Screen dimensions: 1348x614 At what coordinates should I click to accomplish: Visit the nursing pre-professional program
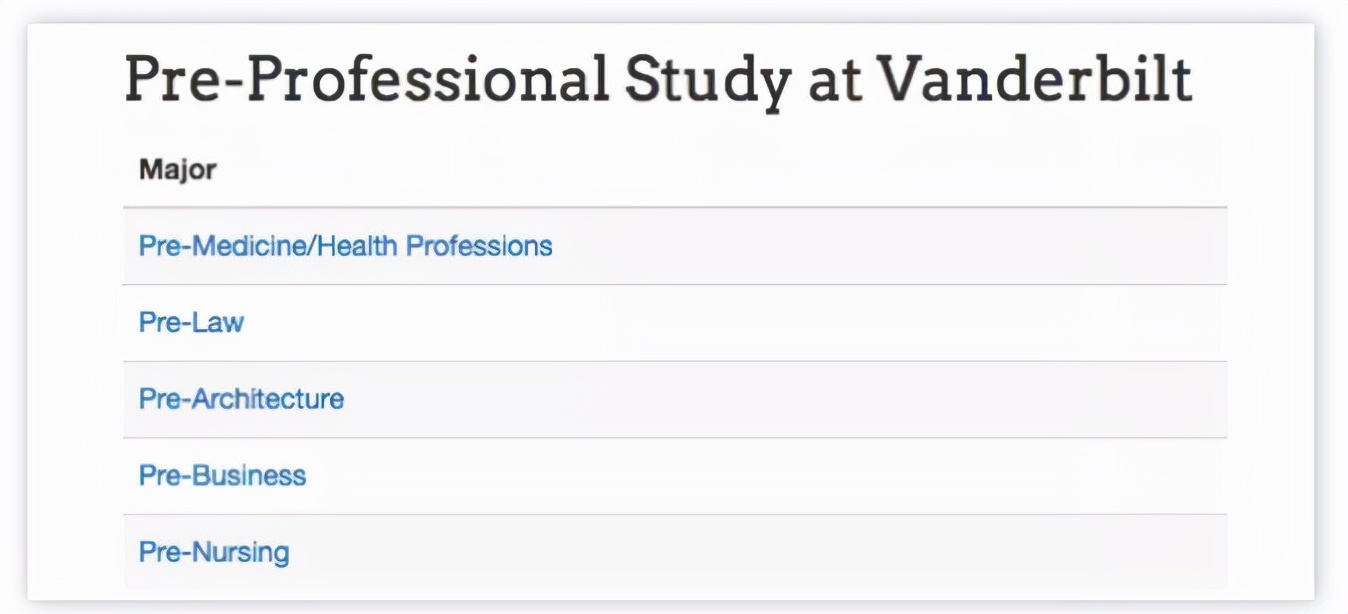click(214, 552)
